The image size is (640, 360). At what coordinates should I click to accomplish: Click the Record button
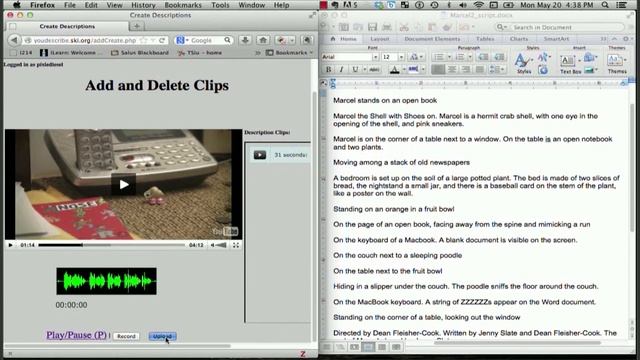pos(126,336)
